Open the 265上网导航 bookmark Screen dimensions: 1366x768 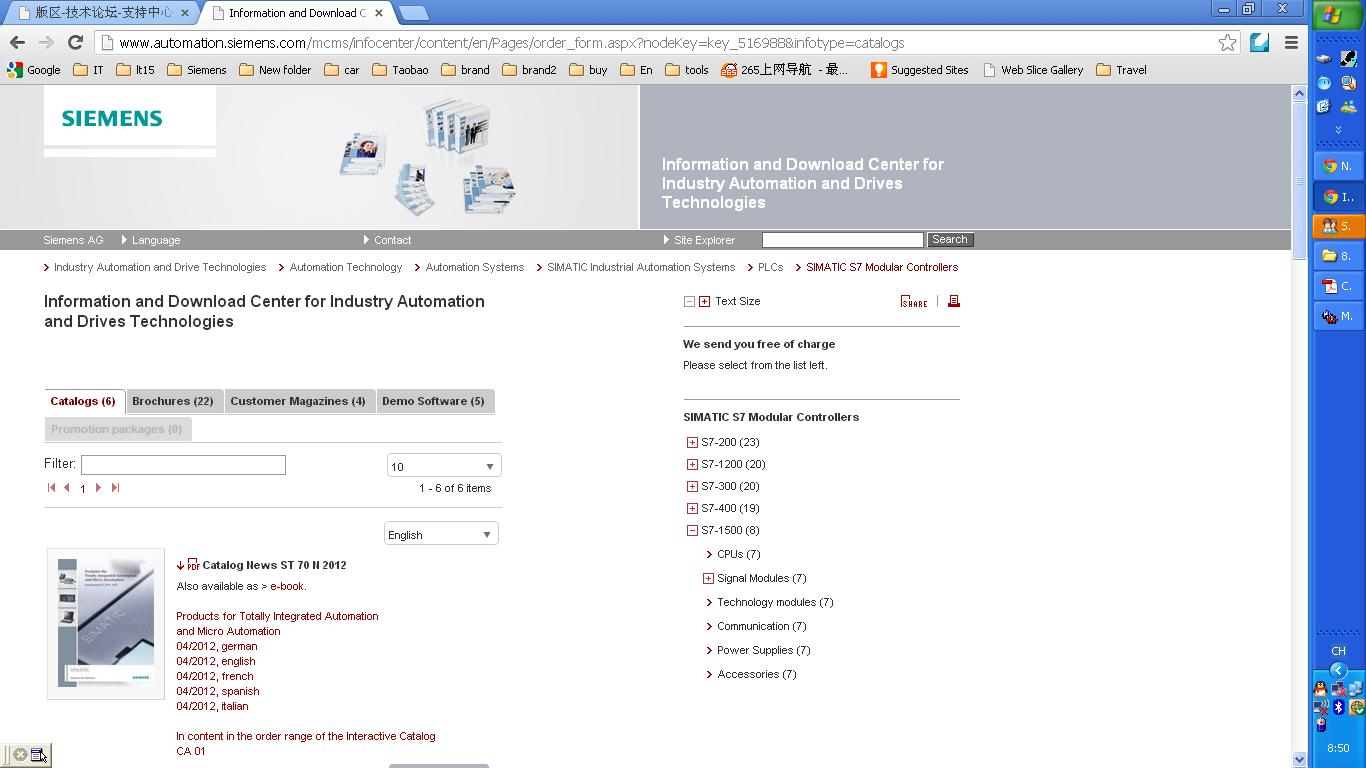(784, 70)
